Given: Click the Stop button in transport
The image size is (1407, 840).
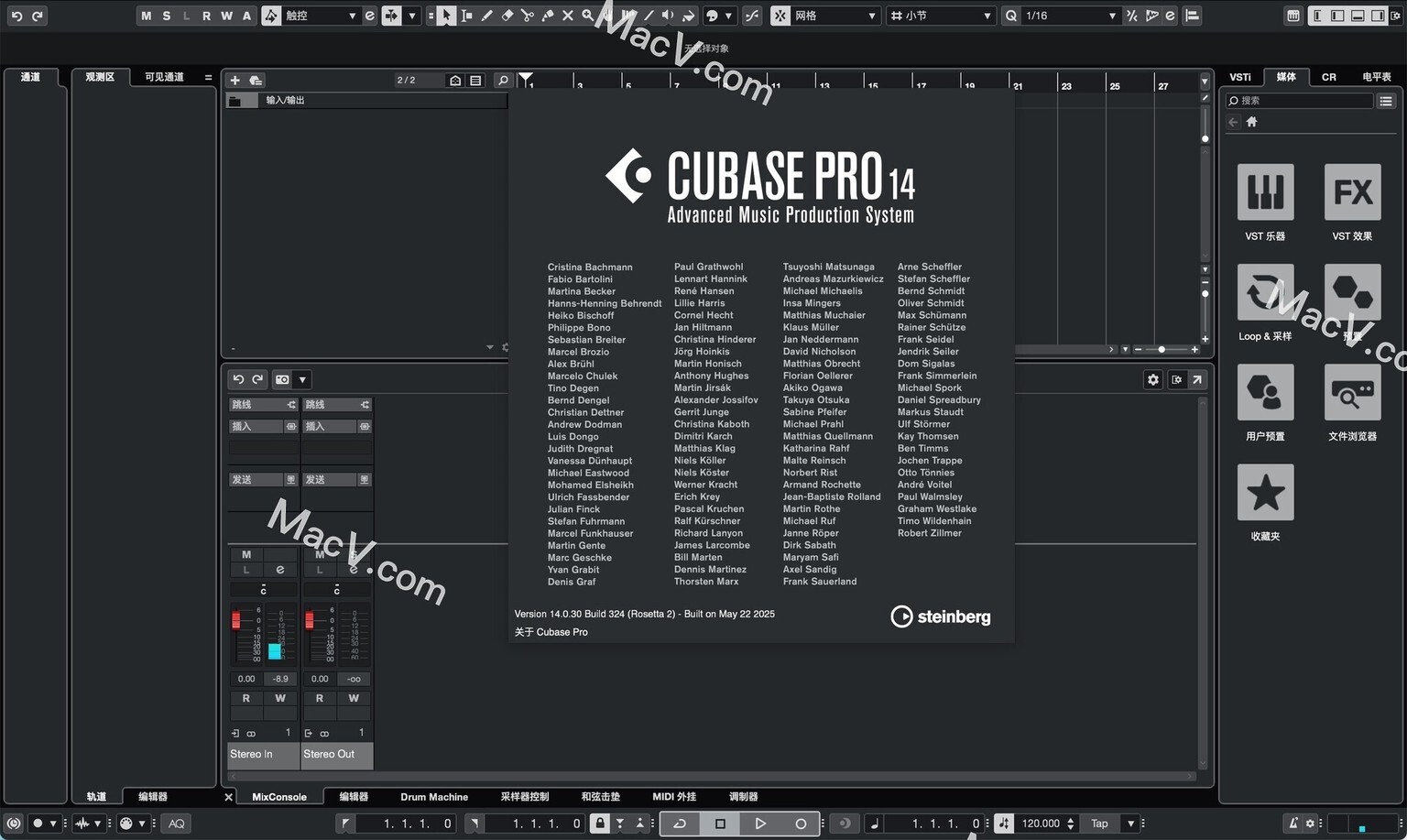Looking at the screenshot, I should click(720, 824).
